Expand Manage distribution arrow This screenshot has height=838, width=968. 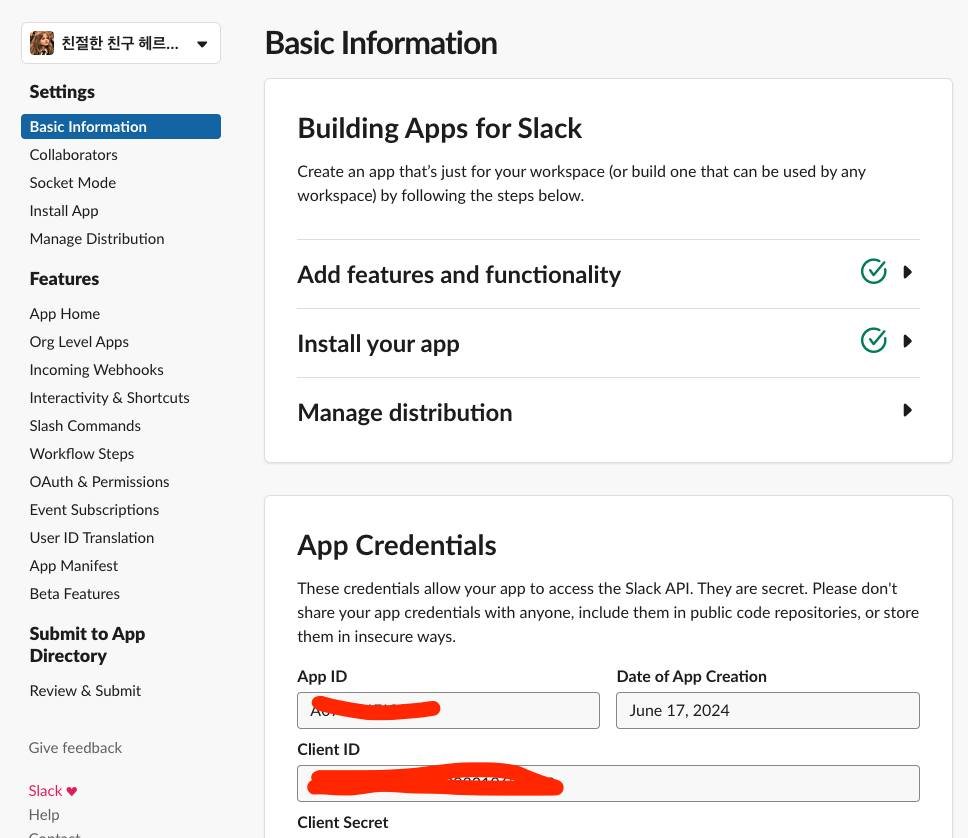907,410
